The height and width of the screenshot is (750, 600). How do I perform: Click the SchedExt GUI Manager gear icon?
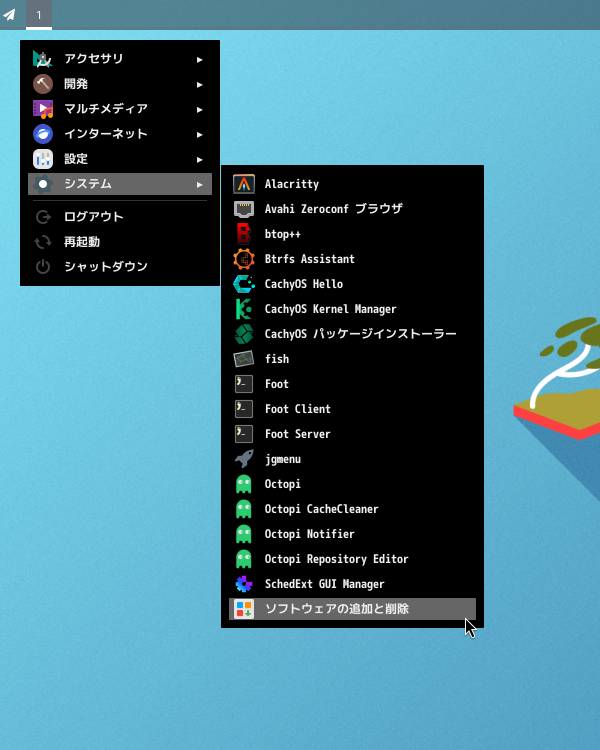pyautogui.click(x=244, y=584)
